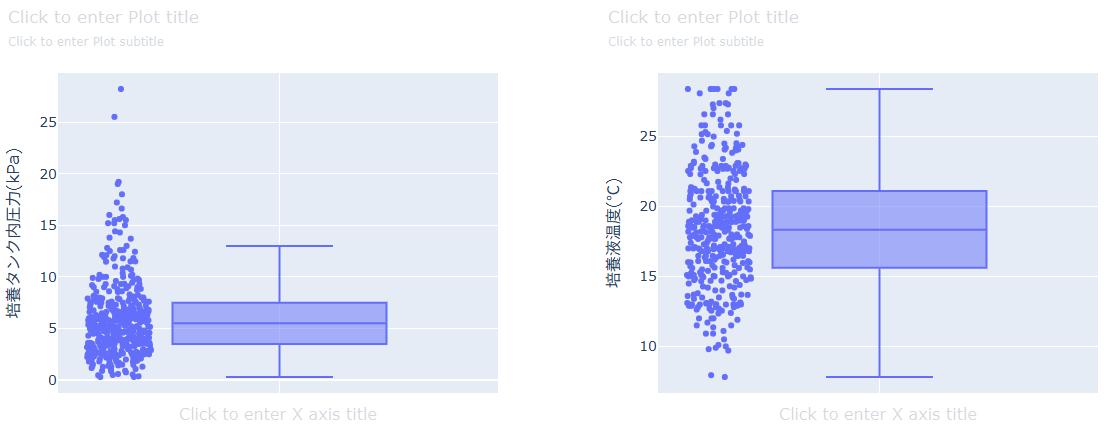Select the second-highest pressure outlier point
The width and height of the screenshot is (1107, 429).
click(114, 117)
